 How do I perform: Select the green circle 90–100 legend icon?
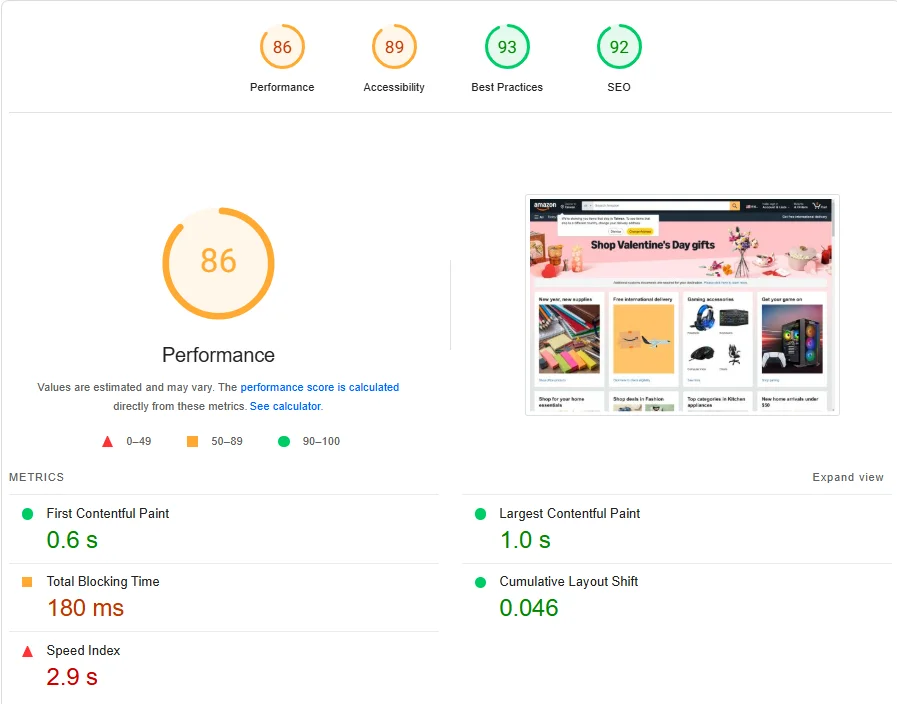[284, 442]
